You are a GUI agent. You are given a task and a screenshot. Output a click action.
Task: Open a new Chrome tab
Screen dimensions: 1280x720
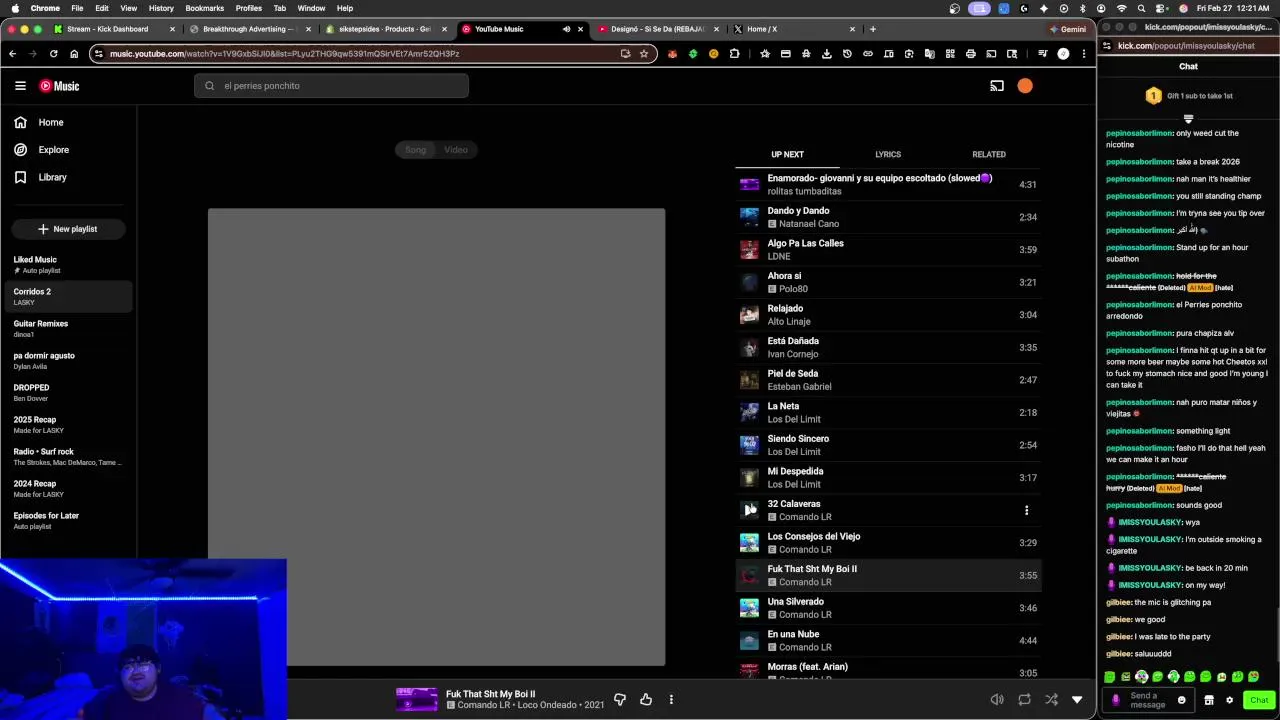873,29
